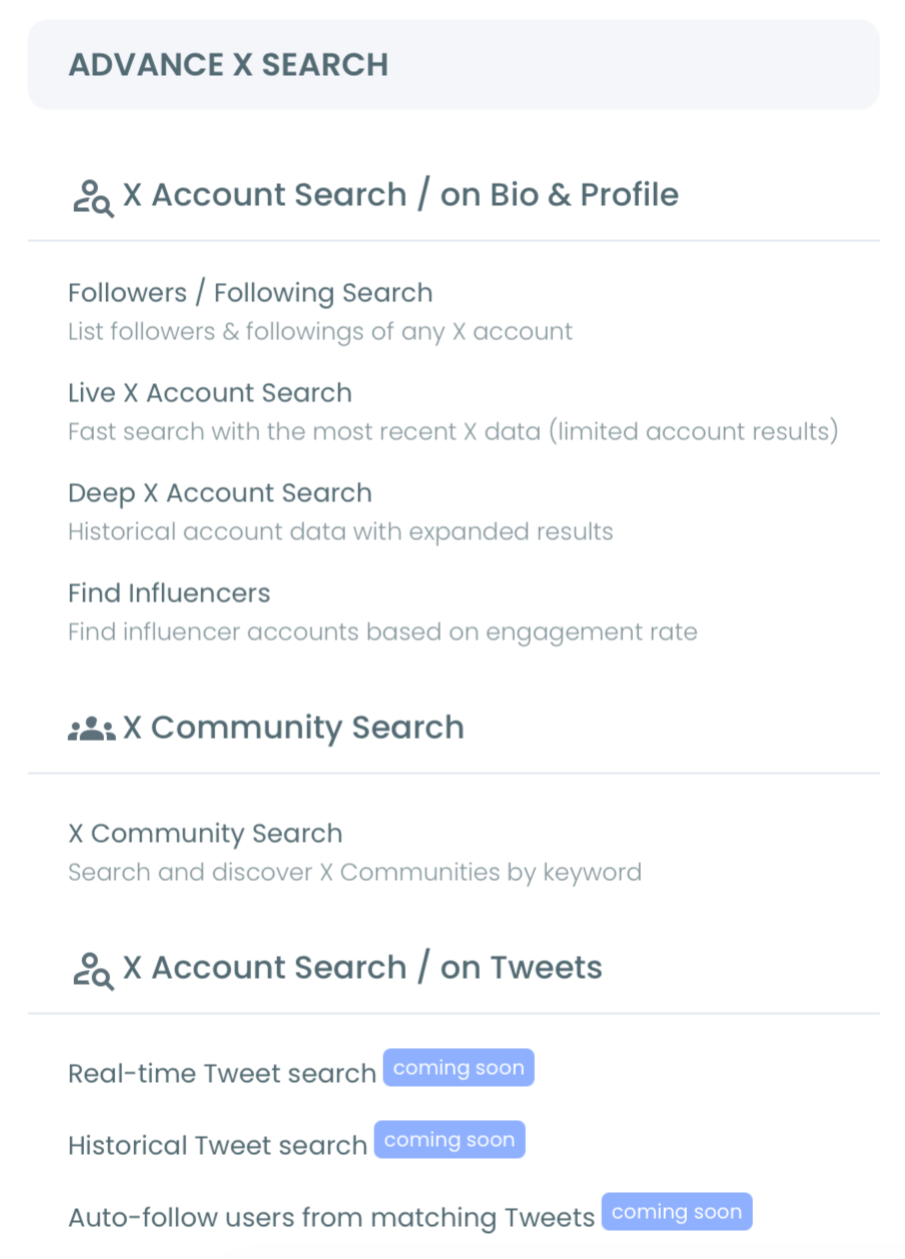Click the X Account Search / on Bio & Profile heading
The width and height of the screenshot is (905, 1259).
[x=400, y=195]
